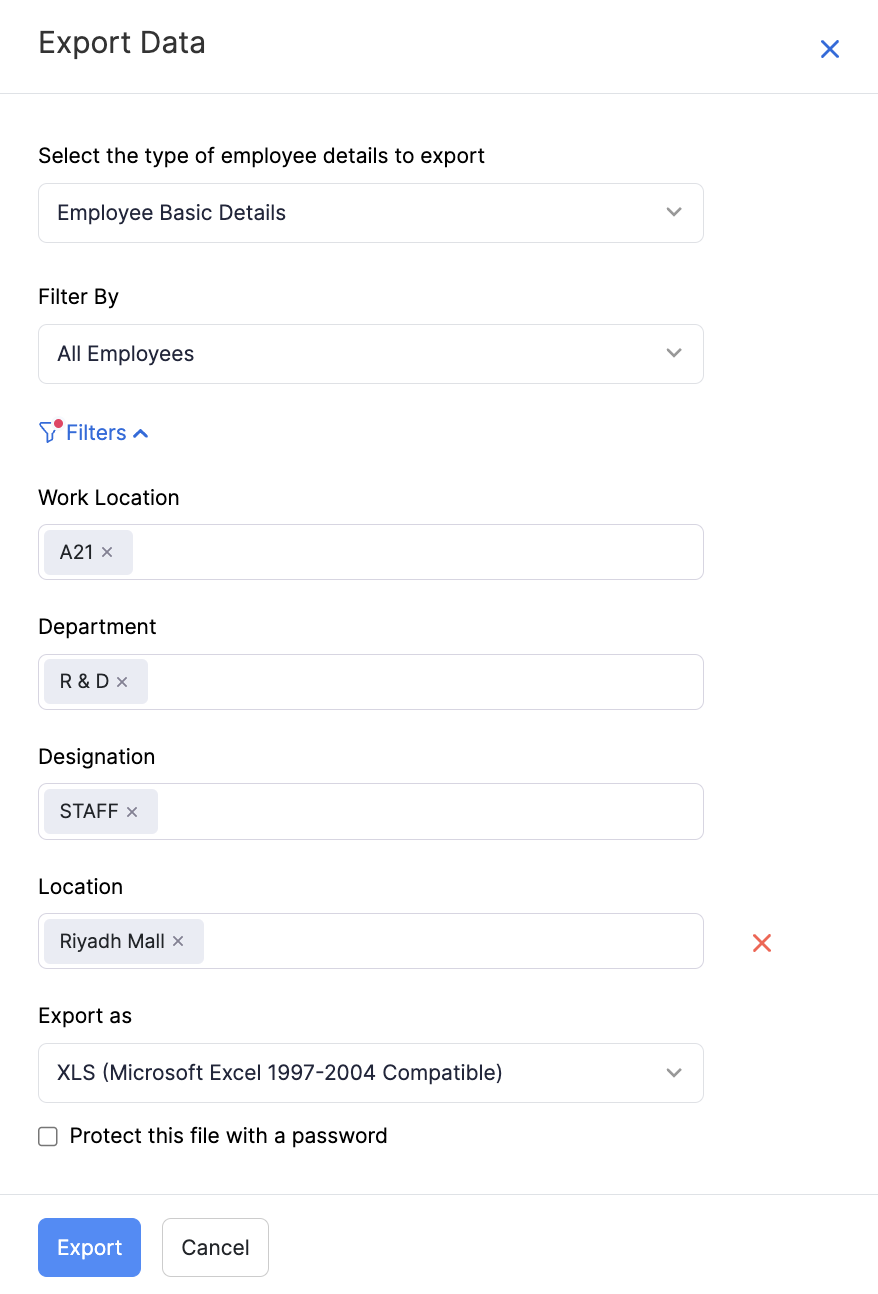Open the Filter By dropdown

(x=370, y=353)
